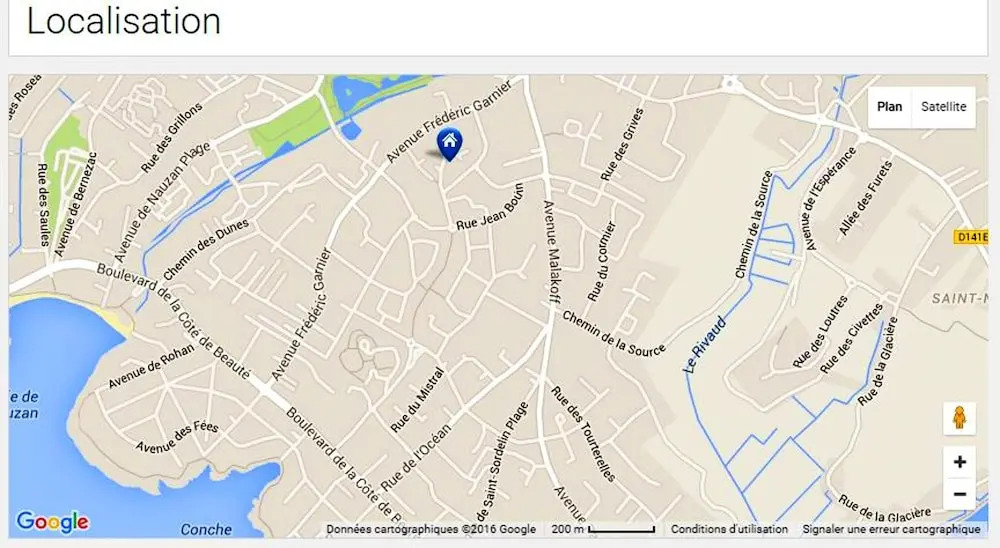Click the Conche bay label
The image size is (1000, 548).
pos(206,529)
